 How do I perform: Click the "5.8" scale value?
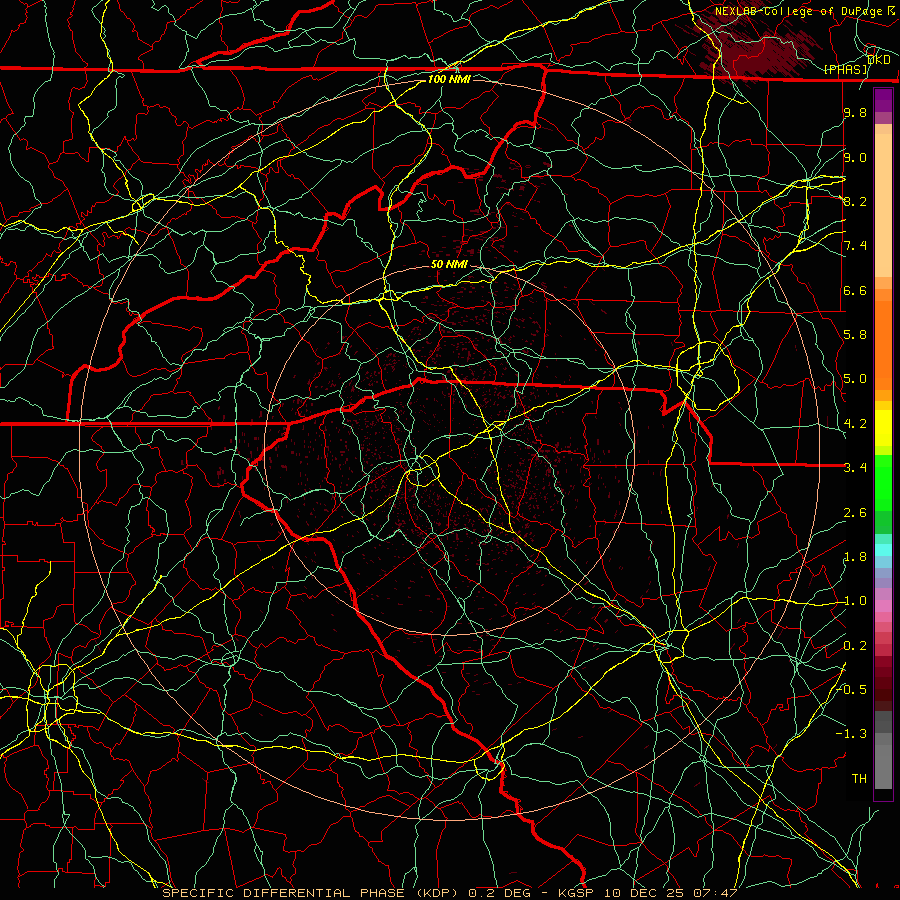coord(855,335)
